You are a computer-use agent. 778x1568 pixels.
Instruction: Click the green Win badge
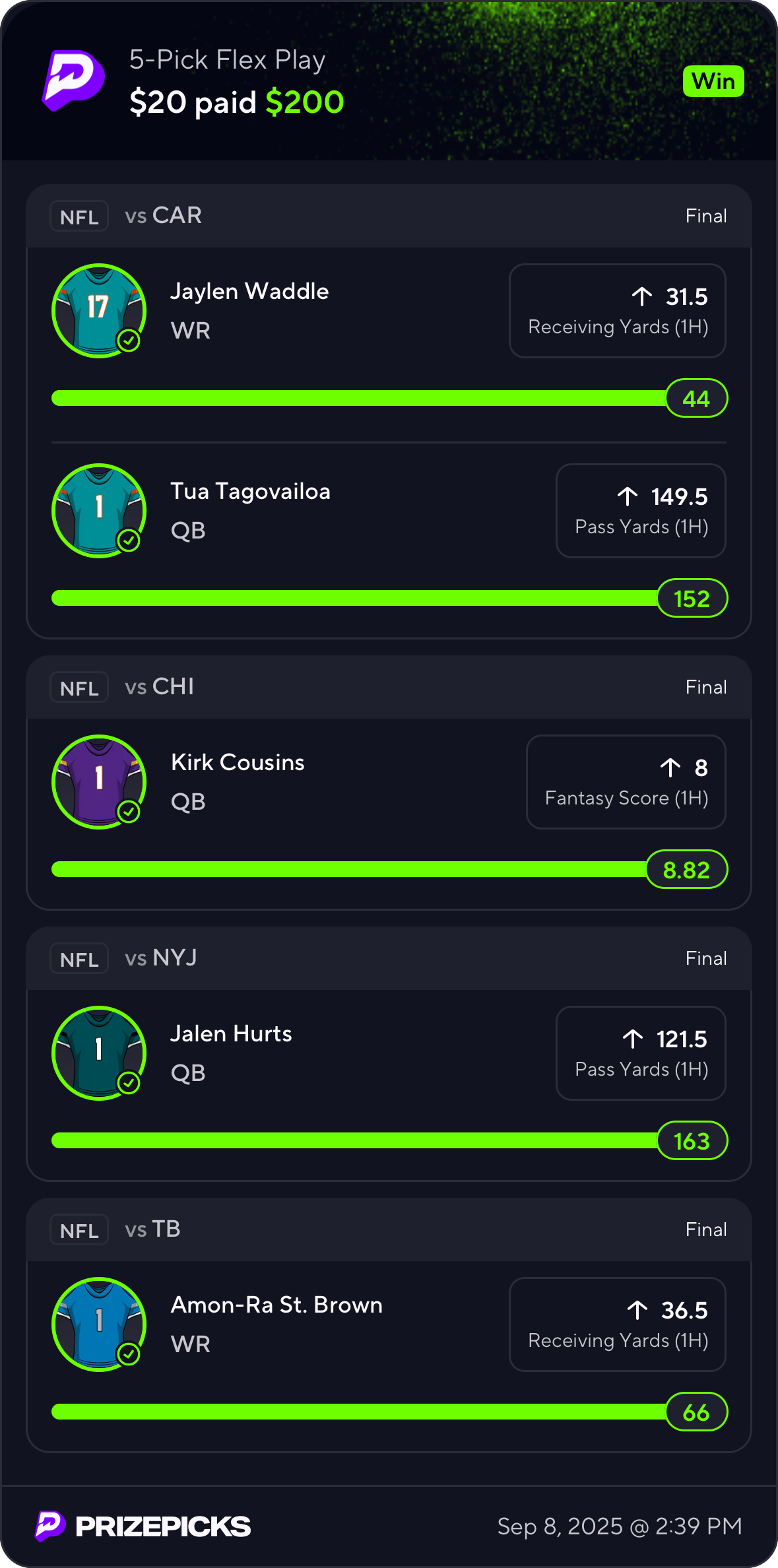[713, 81]
